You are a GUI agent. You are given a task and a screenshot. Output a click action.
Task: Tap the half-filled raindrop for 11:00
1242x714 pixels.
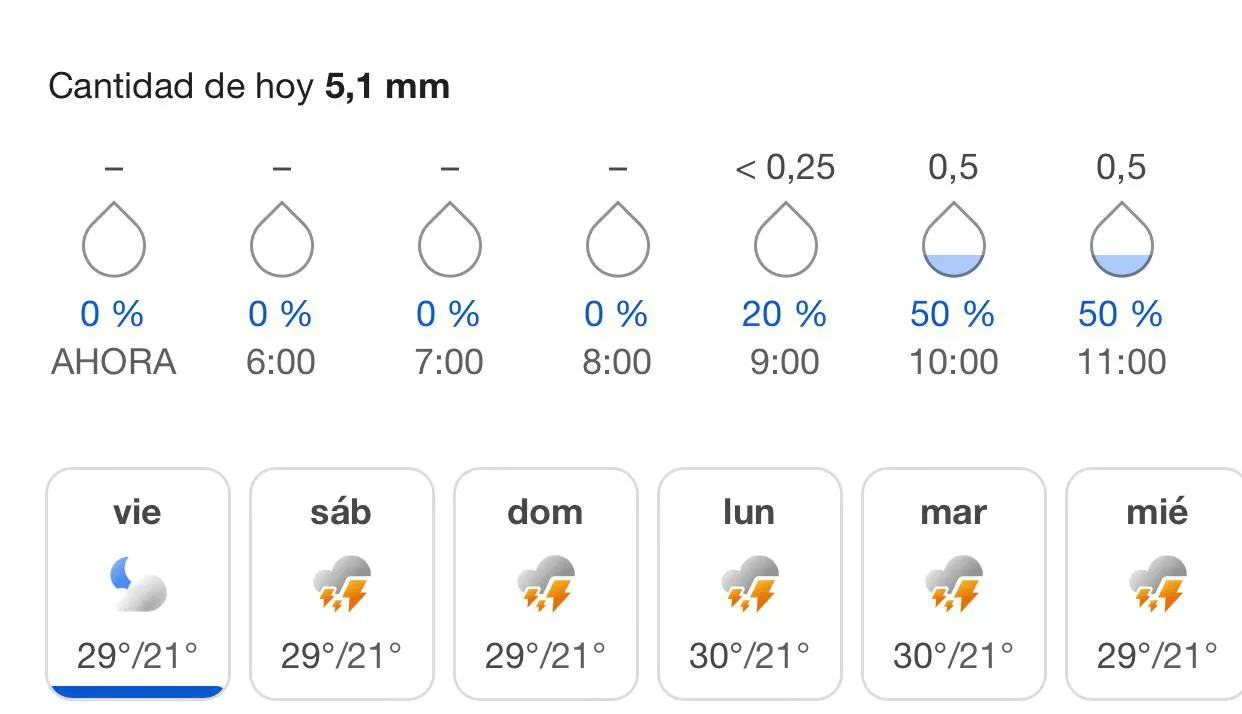[x=1121, y=240]
